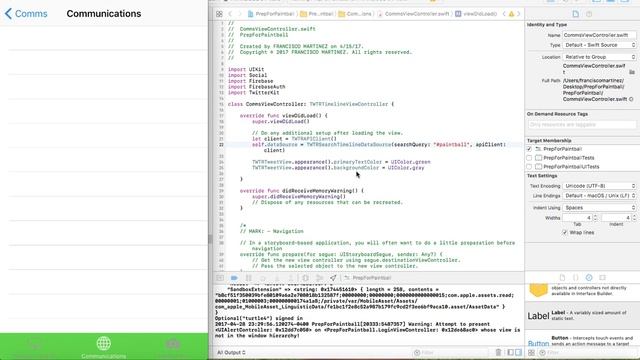Click the Tab width stepper
640x360 pixels.
click(595, 218)
